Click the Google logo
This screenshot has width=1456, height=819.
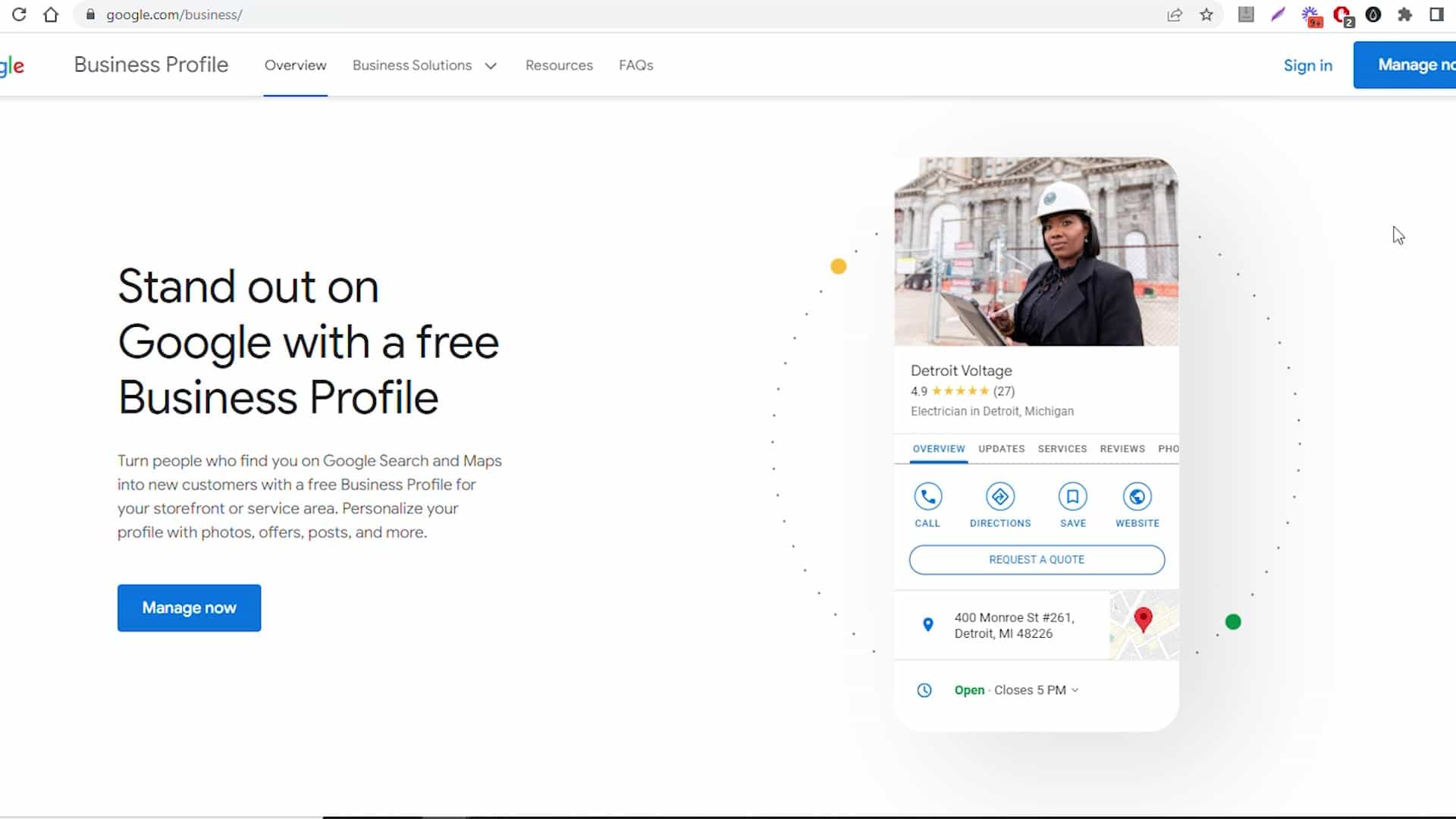point(12,66)
